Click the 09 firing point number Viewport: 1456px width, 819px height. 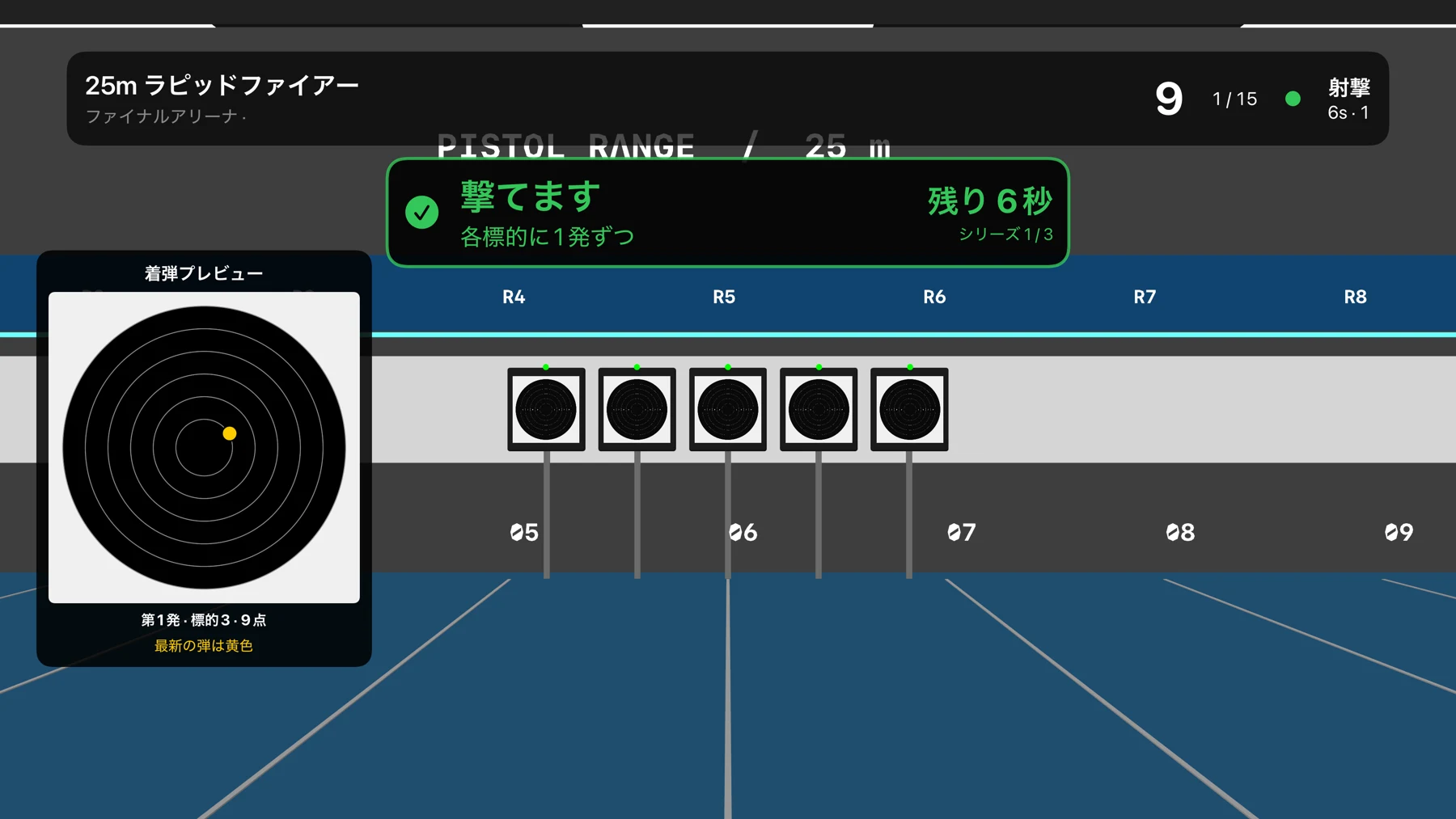coord(1399,532)
